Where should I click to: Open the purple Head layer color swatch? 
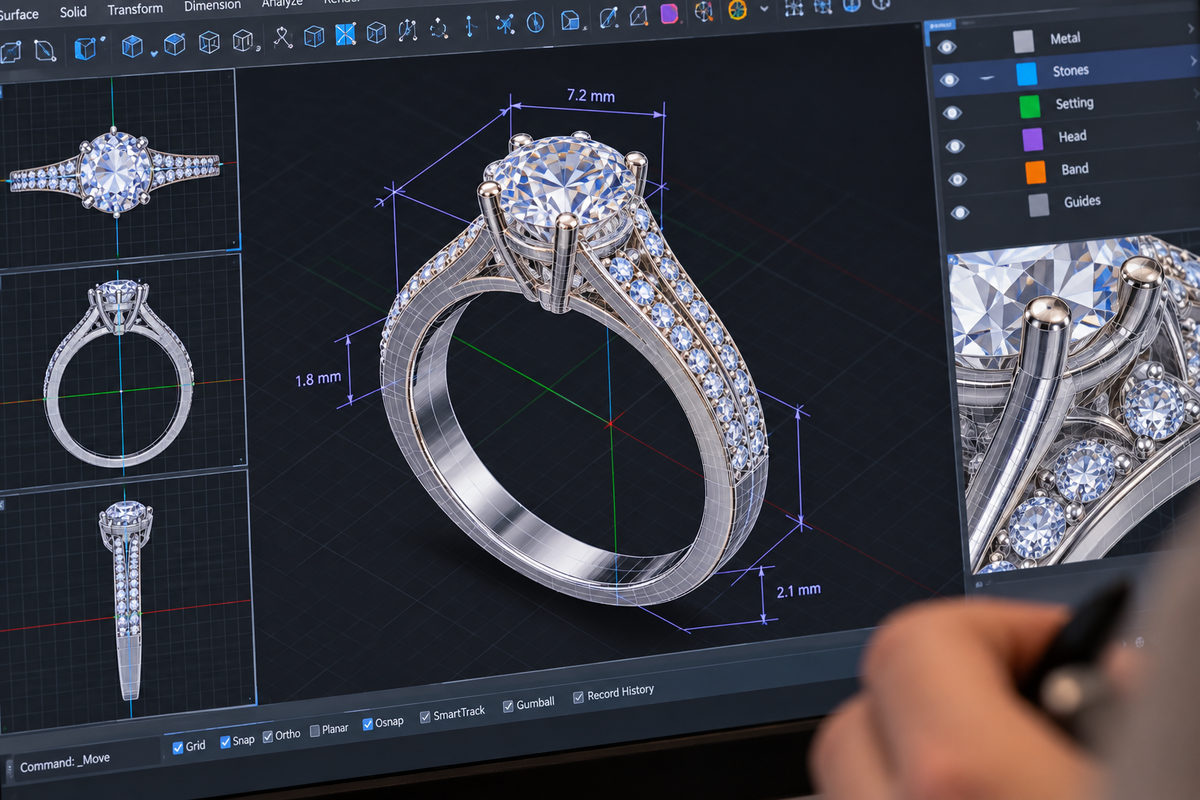point(1032,139)
